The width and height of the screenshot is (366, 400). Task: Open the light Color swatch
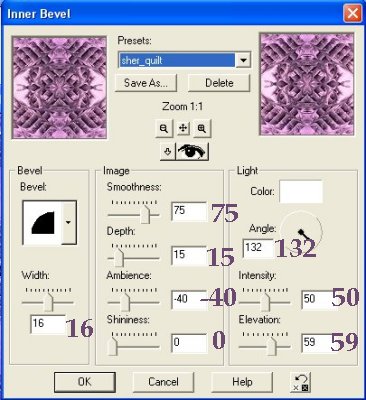(301, 192)
